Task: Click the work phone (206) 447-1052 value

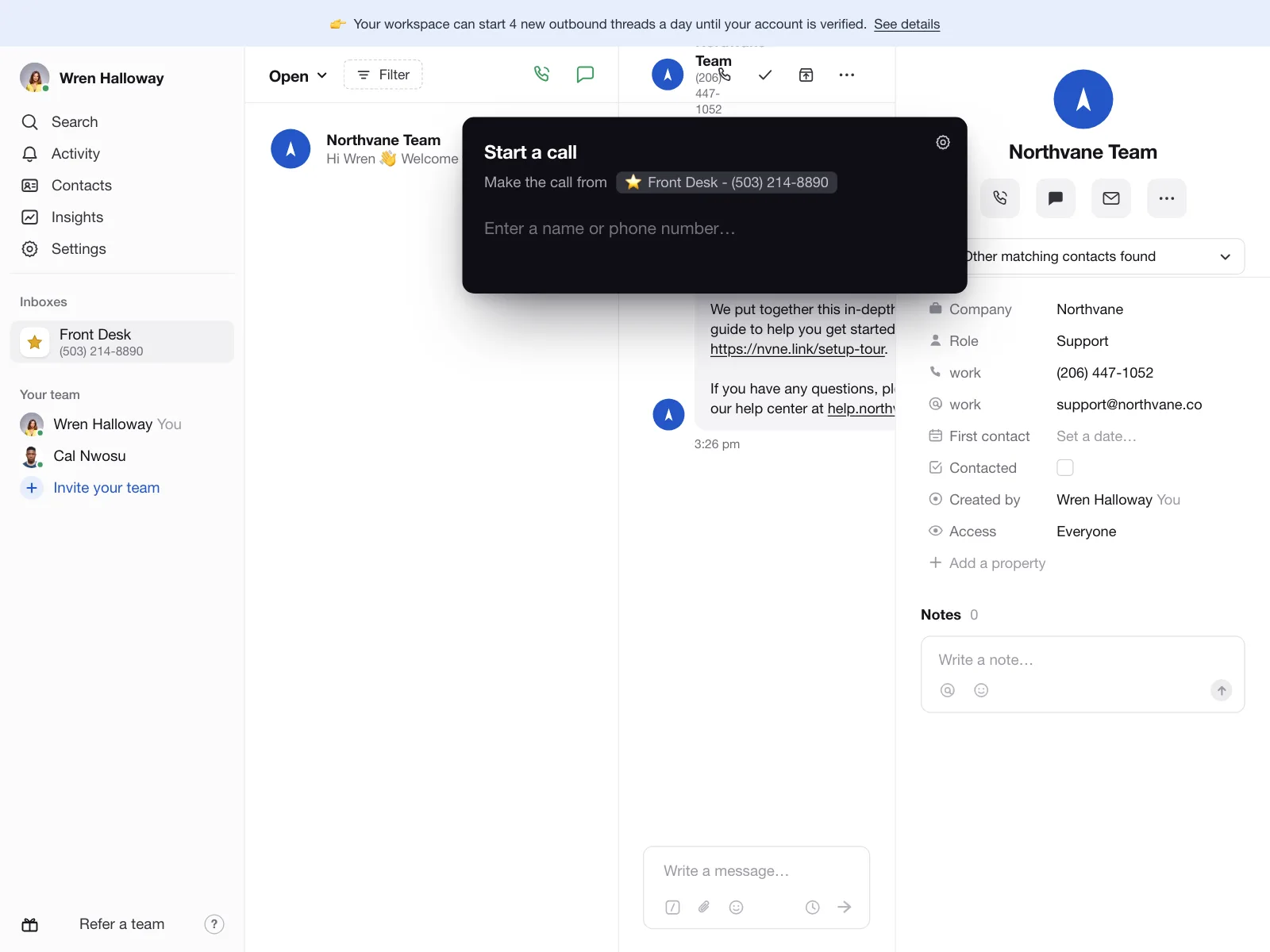Action: 1105,373
